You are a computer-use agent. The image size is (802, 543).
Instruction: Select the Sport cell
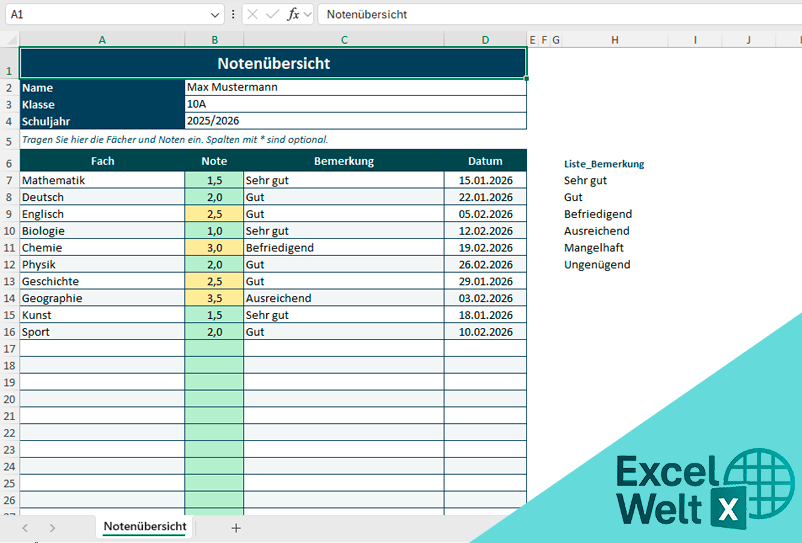[102, 332]
